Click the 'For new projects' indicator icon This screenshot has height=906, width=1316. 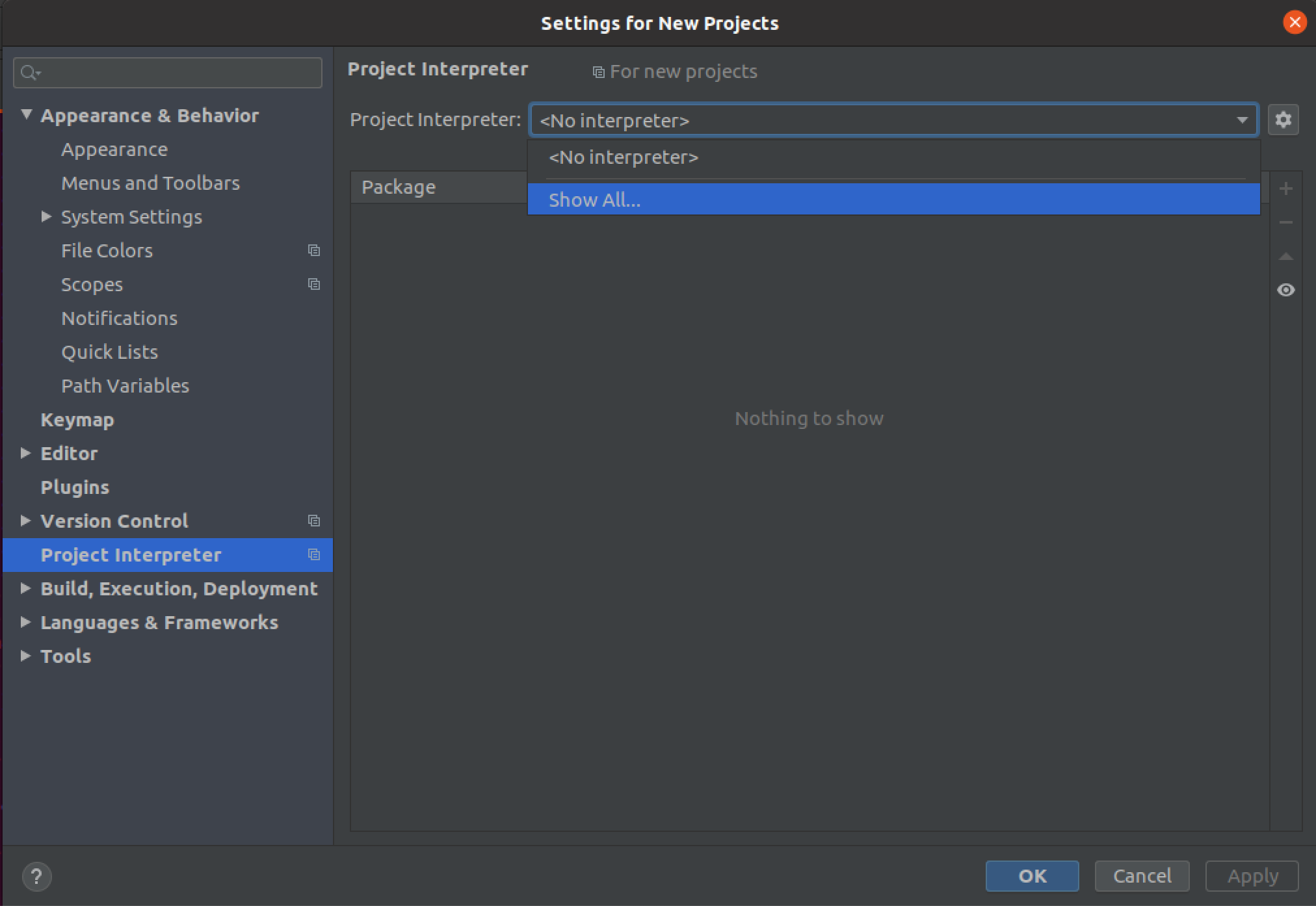coord(598,71)
